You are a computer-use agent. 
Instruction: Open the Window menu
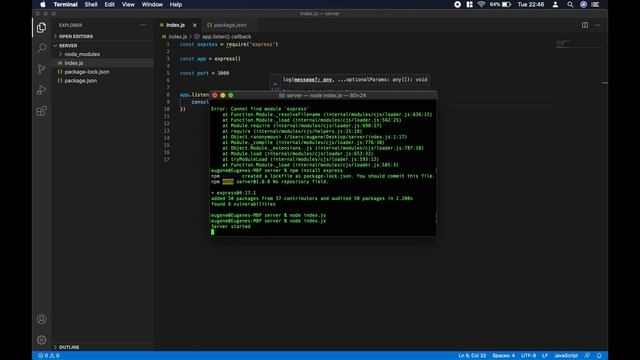pyautogui.click(x=152, y=4)
